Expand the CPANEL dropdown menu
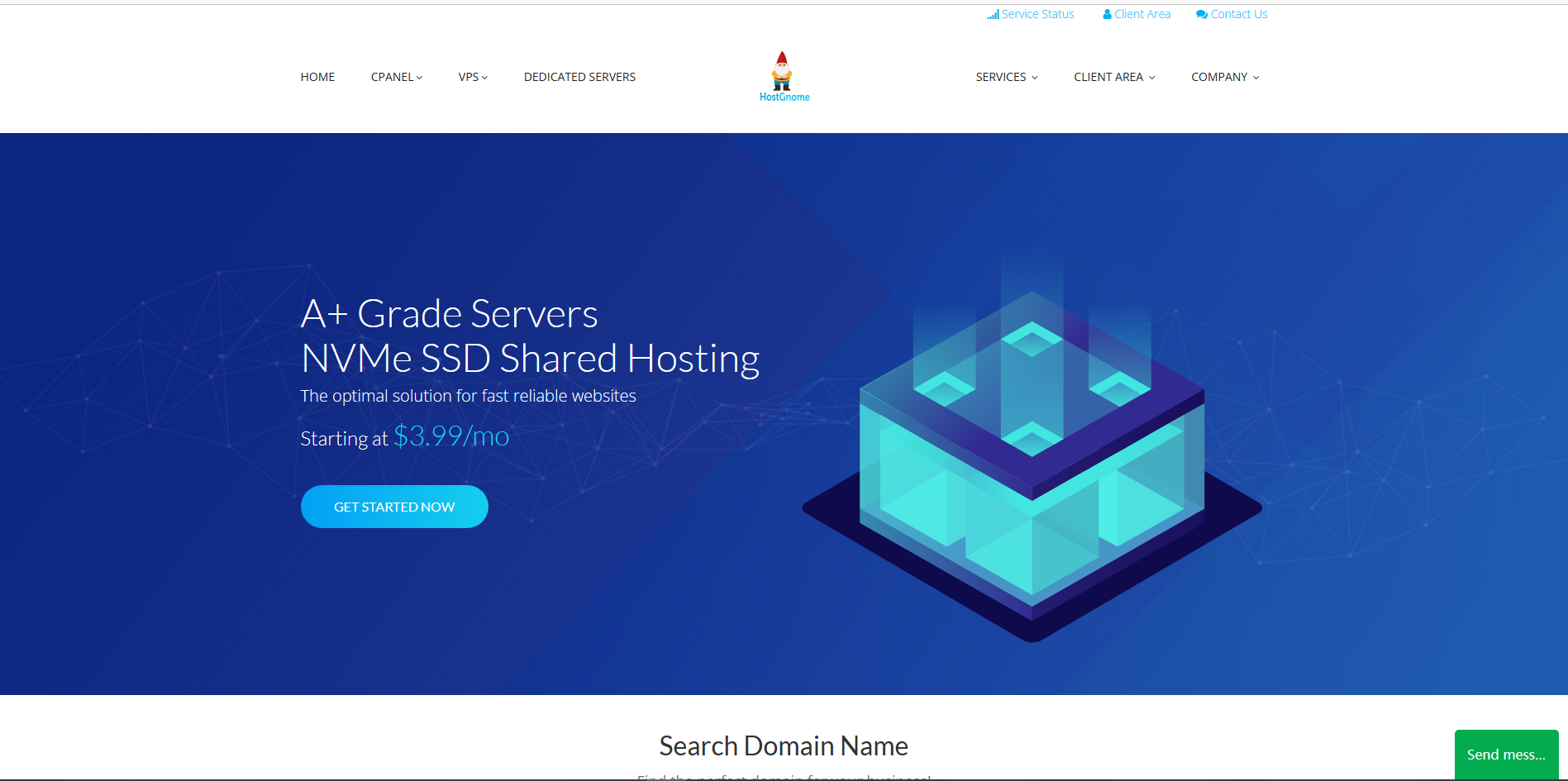The width and height of the screenshot is (1568, 781). coord(396,77)
